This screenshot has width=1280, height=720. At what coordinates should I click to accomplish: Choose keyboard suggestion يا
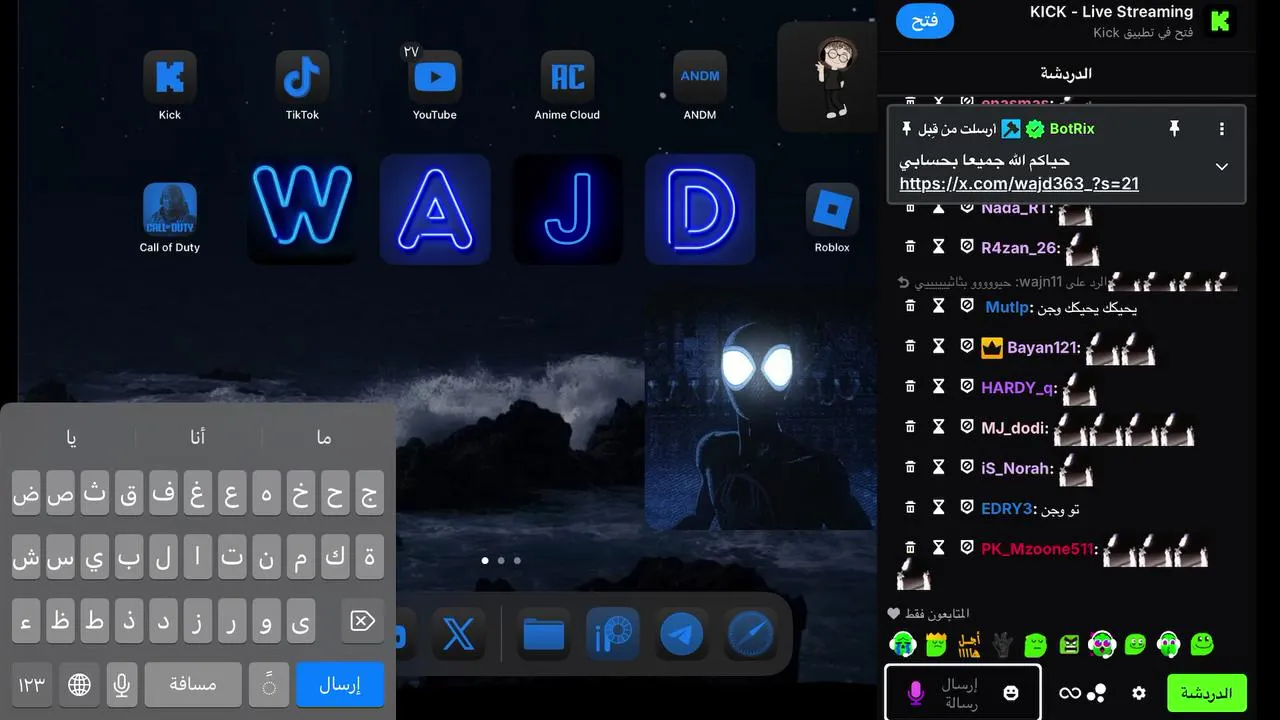pyautogui.click(x=71, y=437)
